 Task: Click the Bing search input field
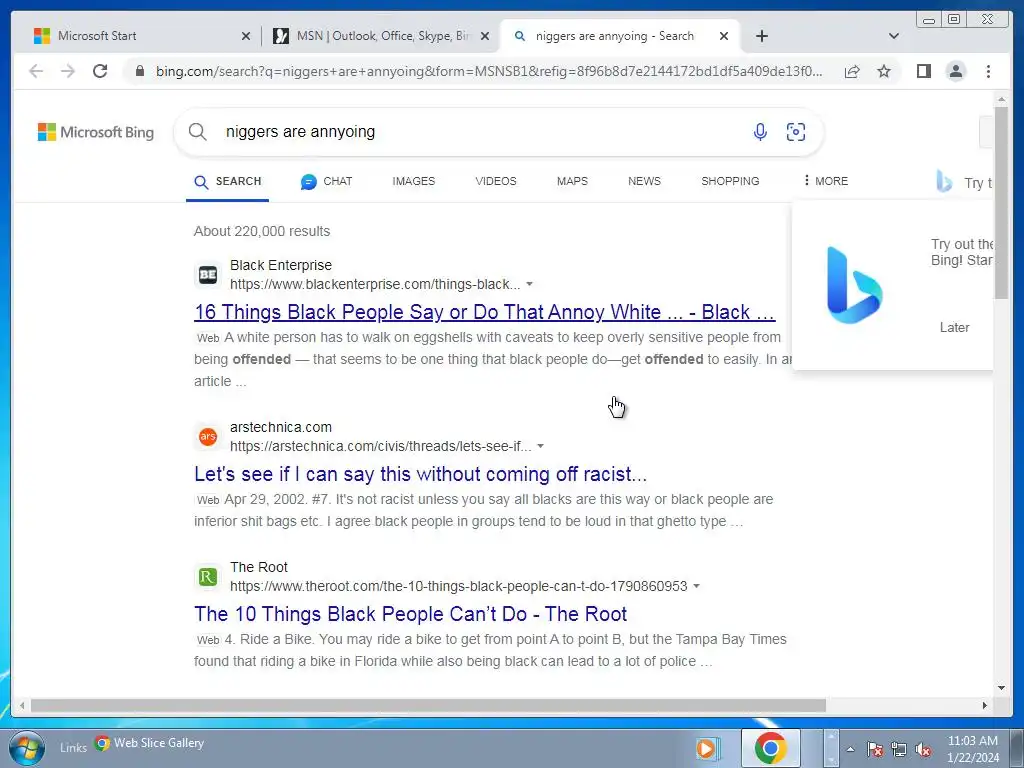483,132
